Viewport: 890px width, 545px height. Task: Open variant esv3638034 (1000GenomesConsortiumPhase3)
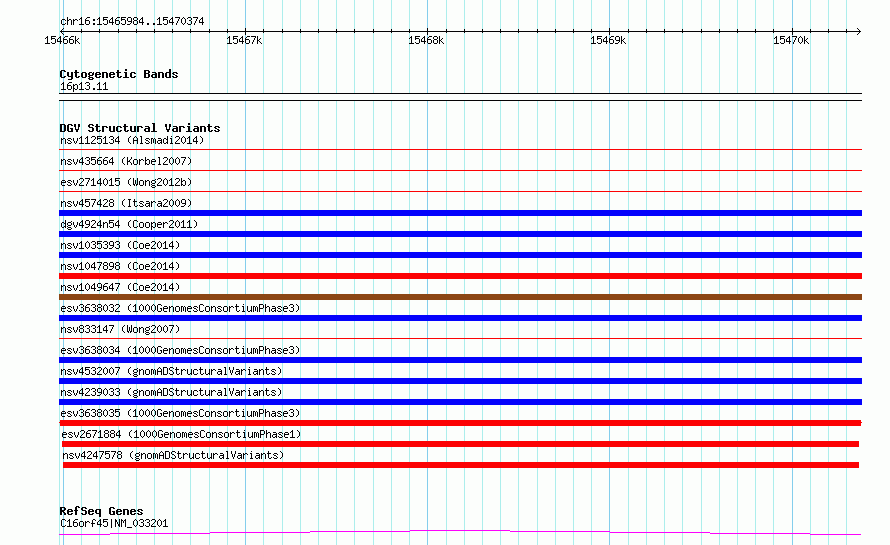click(180, 350)
